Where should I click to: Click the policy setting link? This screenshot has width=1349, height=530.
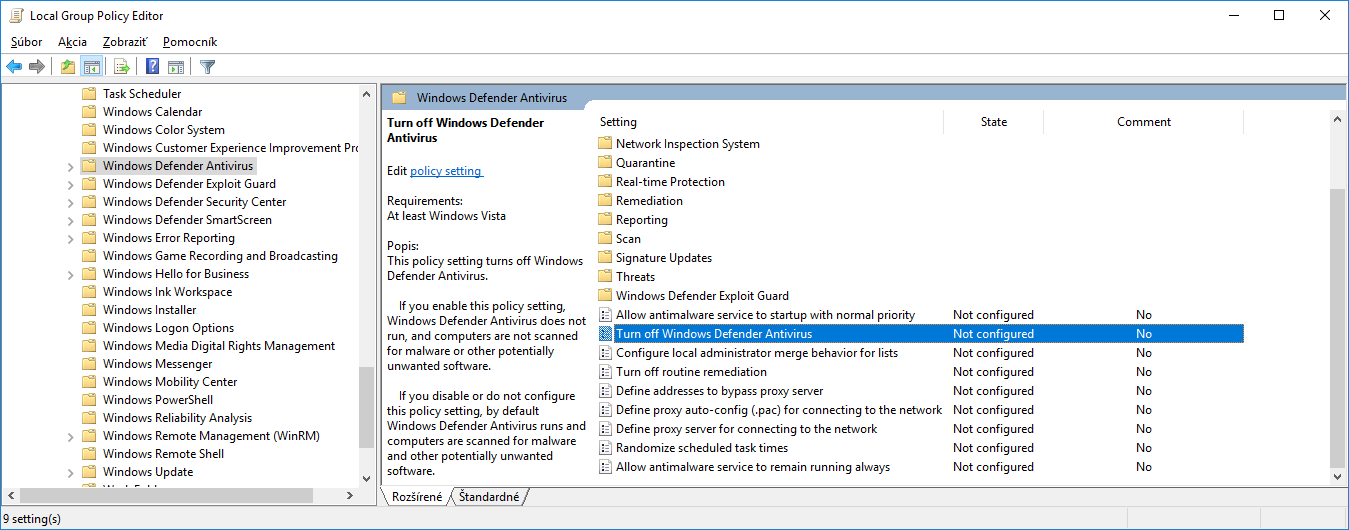pyautogui.click(x=446, y=171)
